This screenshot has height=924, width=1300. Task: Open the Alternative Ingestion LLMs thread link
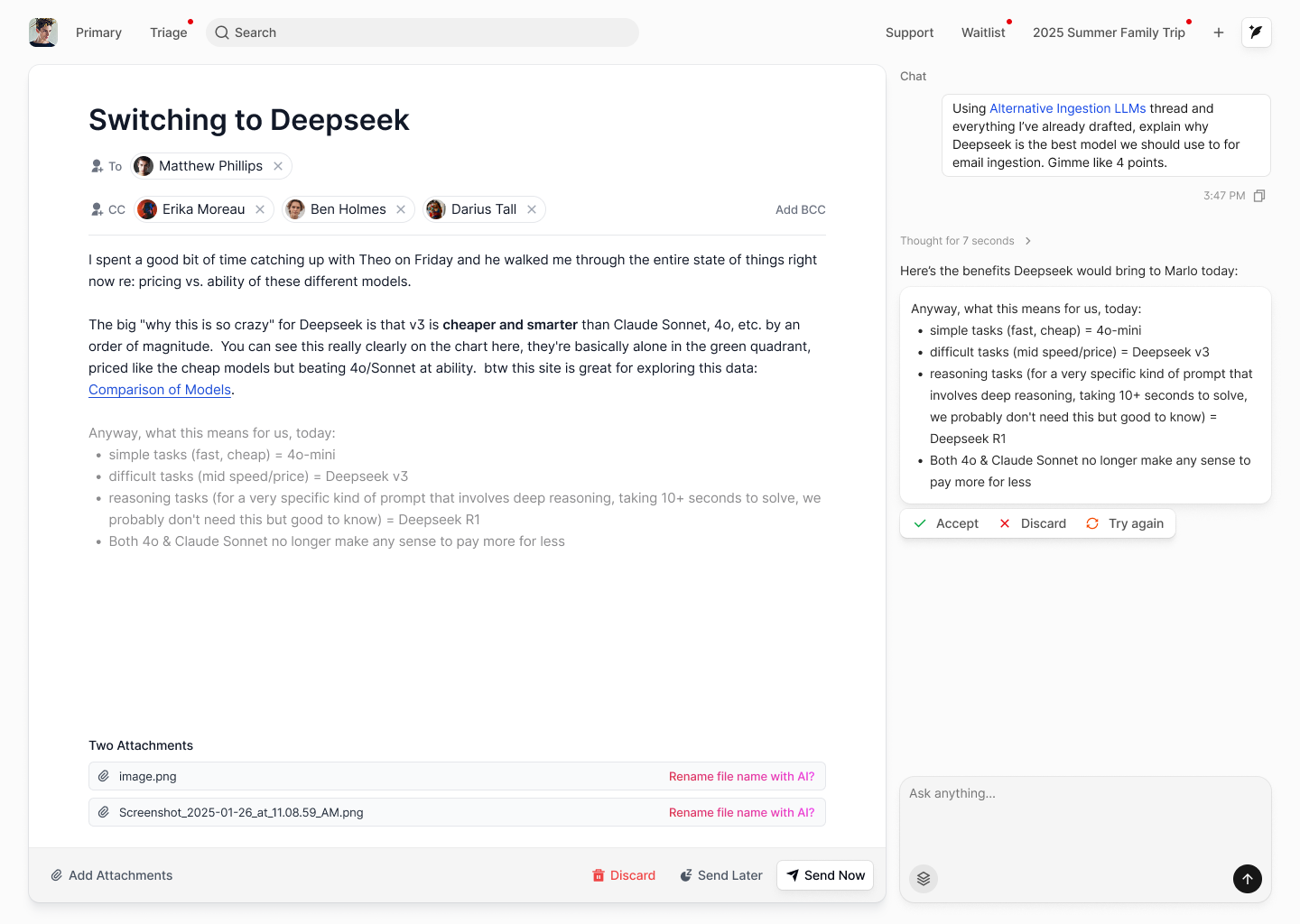click(1067, 108)
